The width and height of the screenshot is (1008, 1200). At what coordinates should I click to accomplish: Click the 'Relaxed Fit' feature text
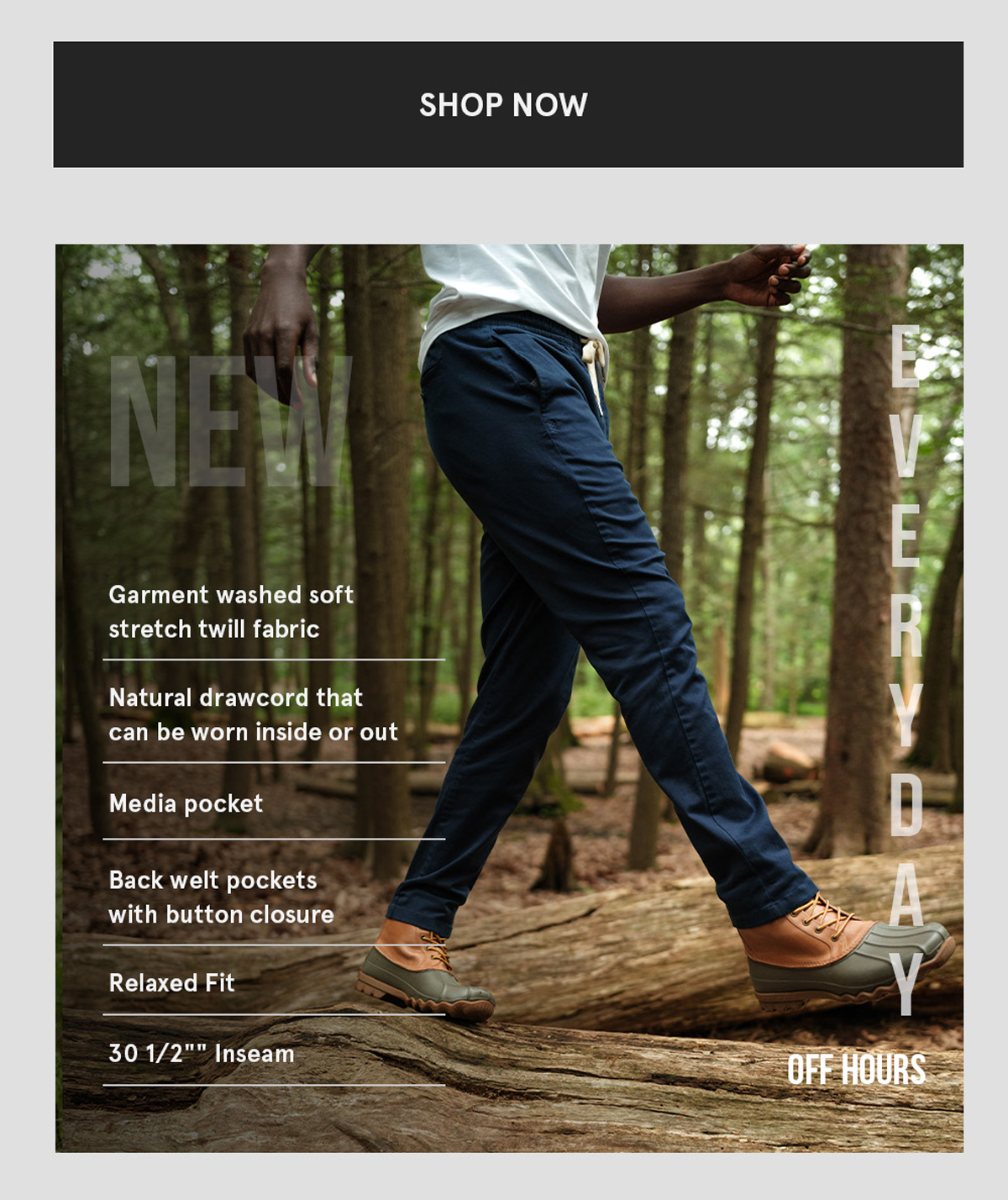[171, 982]
